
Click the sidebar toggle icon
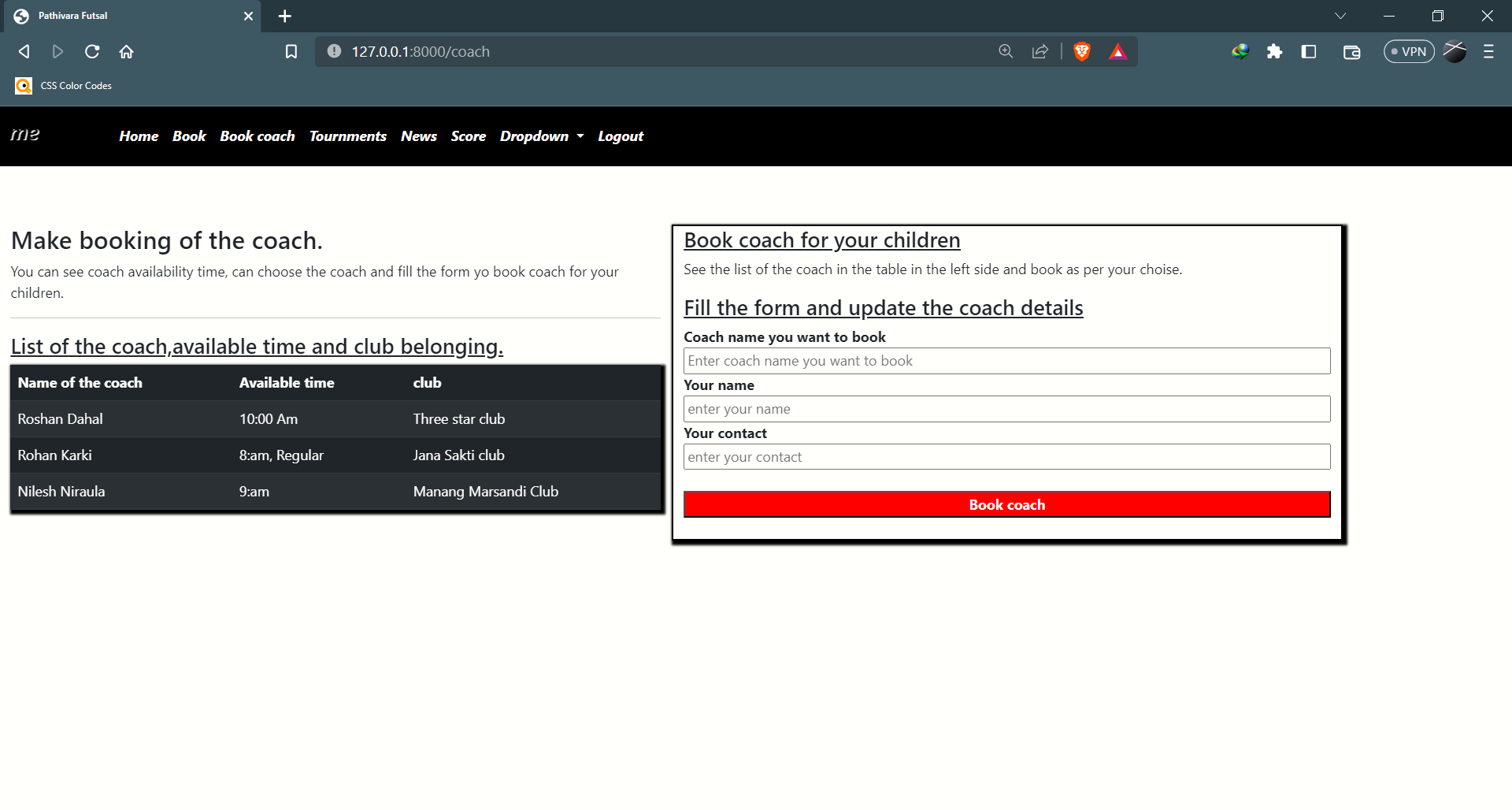(1310, 52)
